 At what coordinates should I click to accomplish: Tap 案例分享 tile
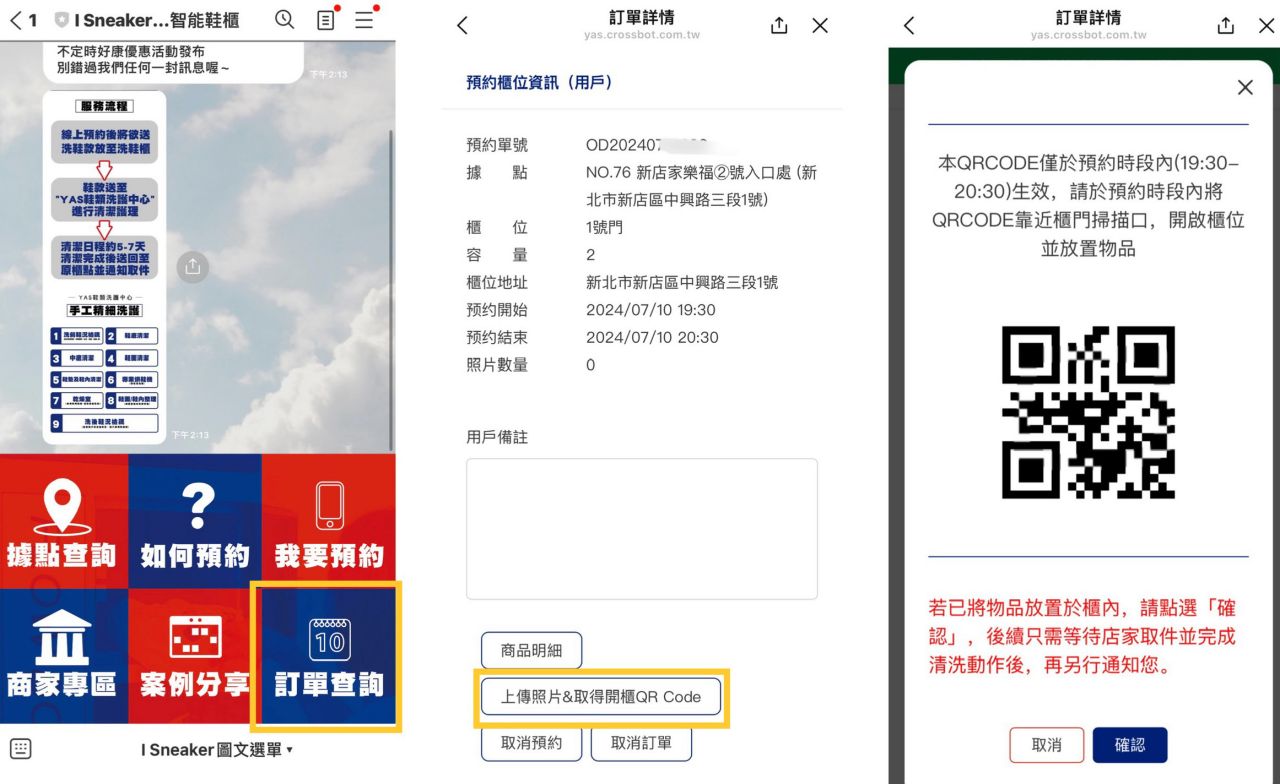click(195, 656)
